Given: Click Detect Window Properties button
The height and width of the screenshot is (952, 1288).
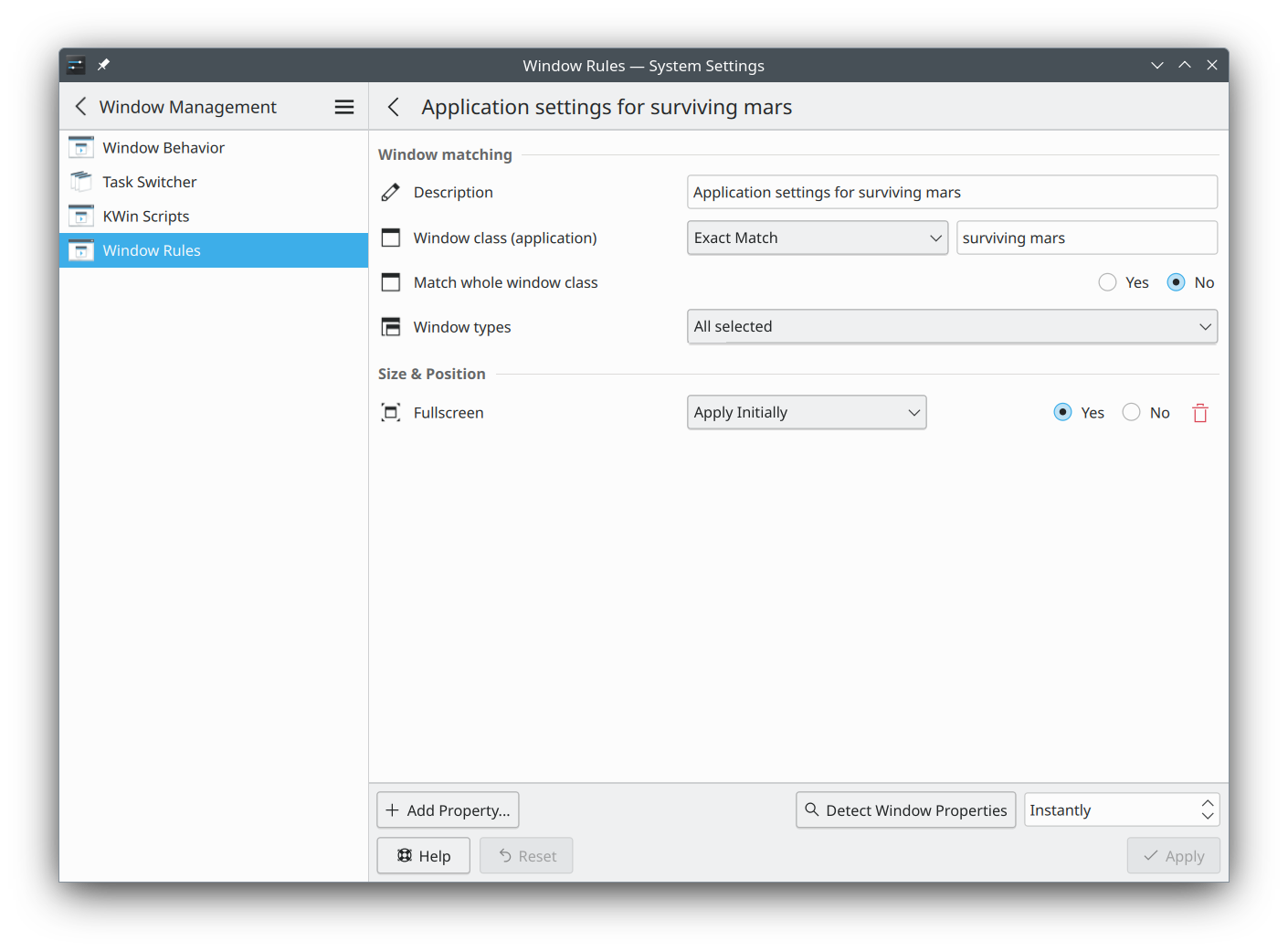Looking at the screenshot, I should tap(905, 809).
